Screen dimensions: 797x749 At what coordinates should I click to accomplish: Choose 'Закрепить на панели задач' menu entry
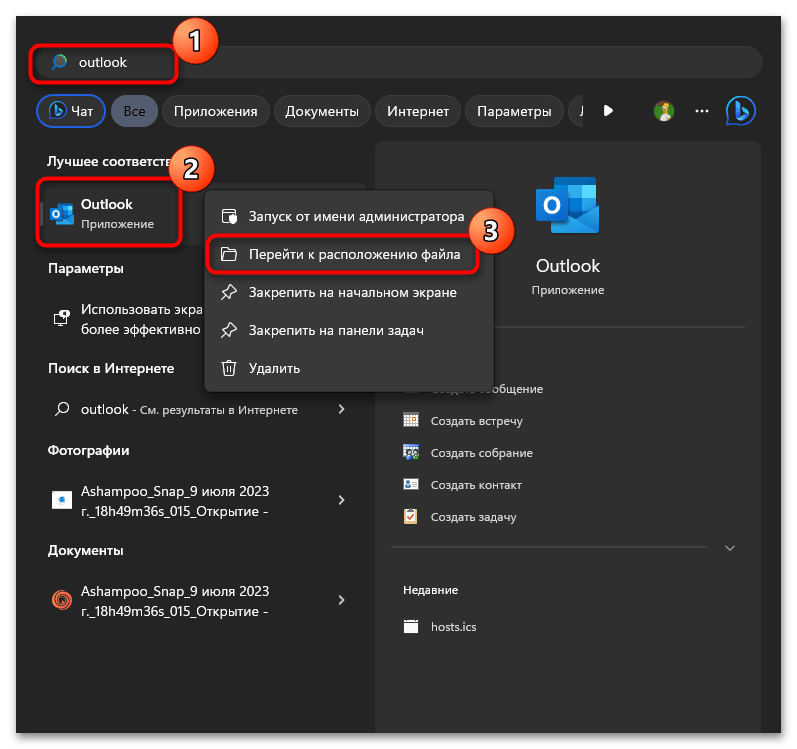pyautogui.click(x=349, y=330)
